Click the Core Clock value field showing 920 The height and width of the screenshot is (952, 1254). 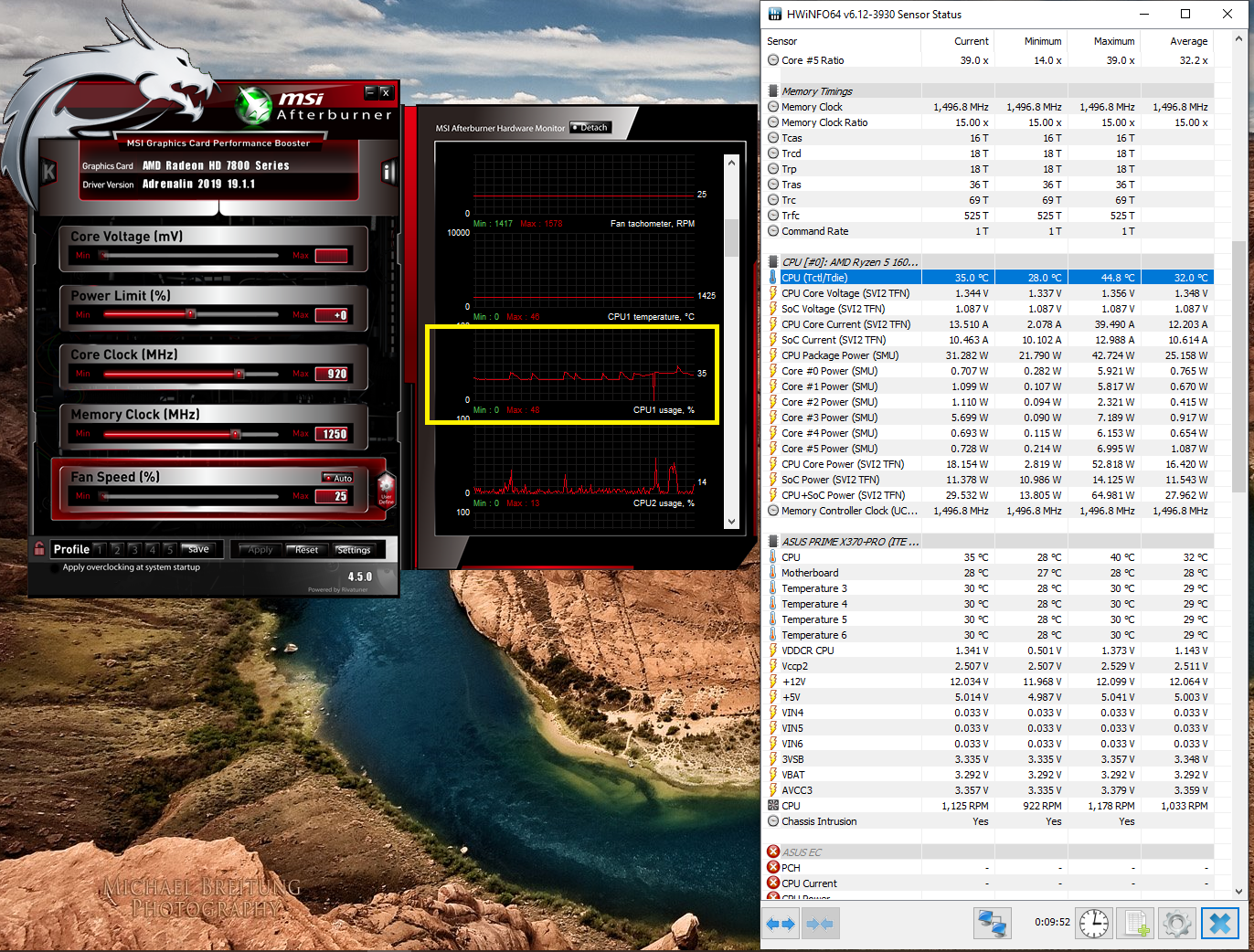(x=332, y=374)
